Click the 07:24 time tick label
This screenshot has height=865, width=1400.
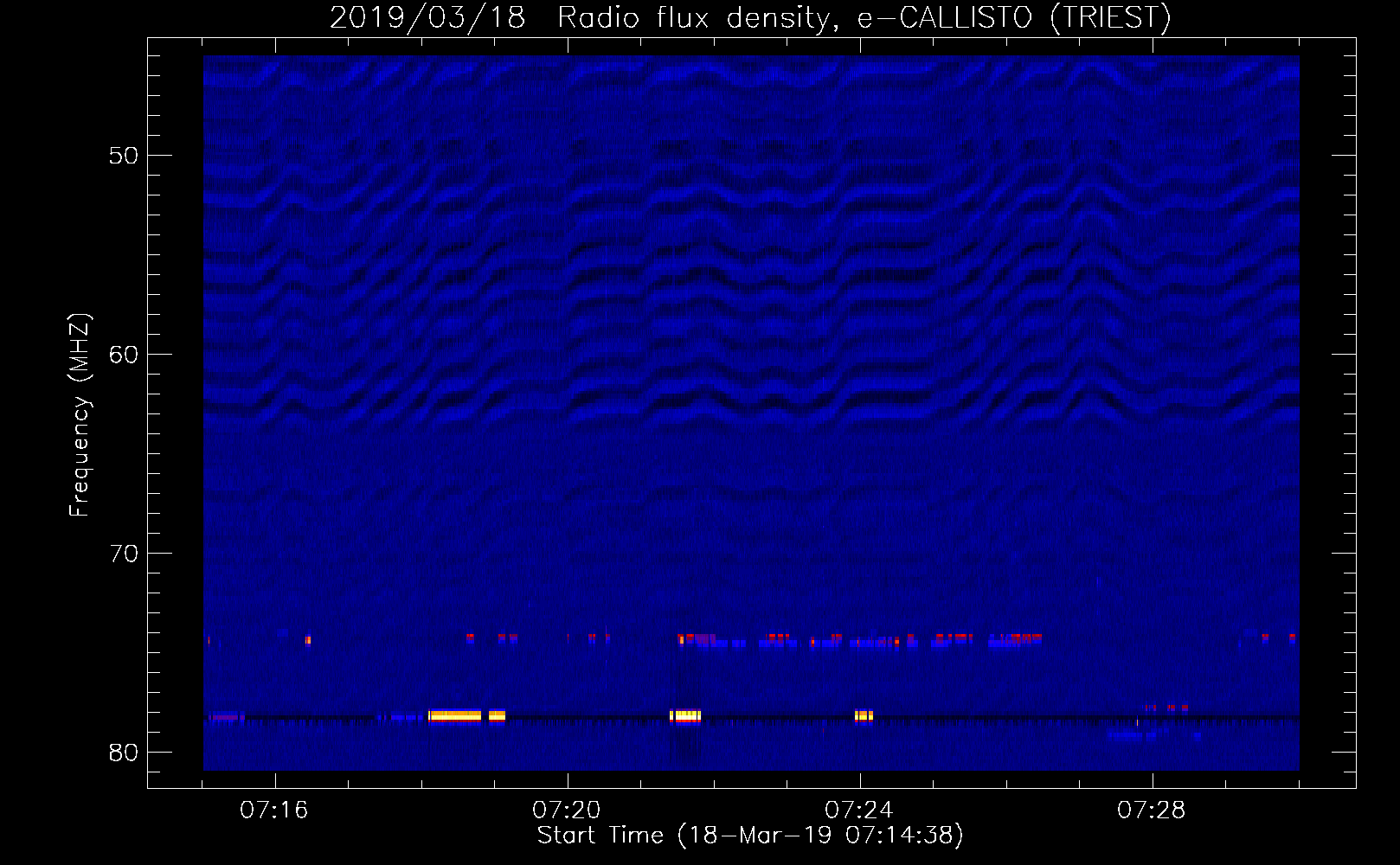(x=859, y=811)
